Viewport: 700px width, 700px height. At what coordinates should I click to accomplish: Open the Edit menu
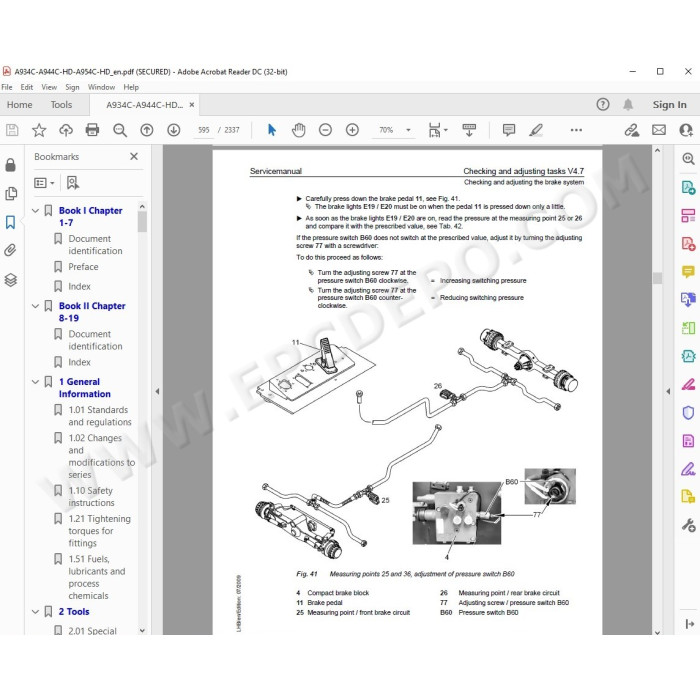click(x=27, y=87)
